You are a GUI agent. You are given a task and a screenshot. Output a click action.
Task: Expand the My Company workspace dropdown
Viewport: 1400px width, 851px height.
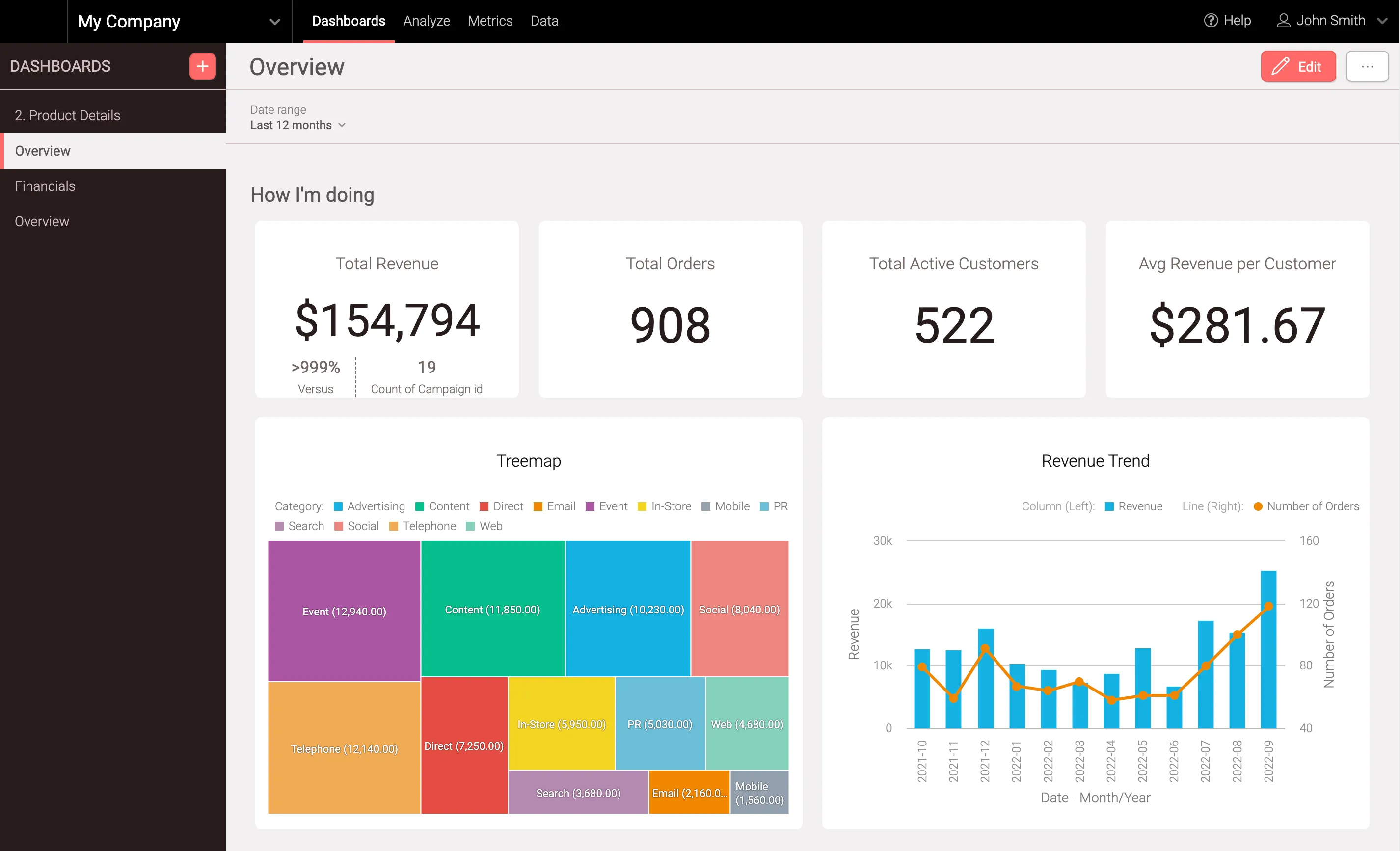coord(274,22)
